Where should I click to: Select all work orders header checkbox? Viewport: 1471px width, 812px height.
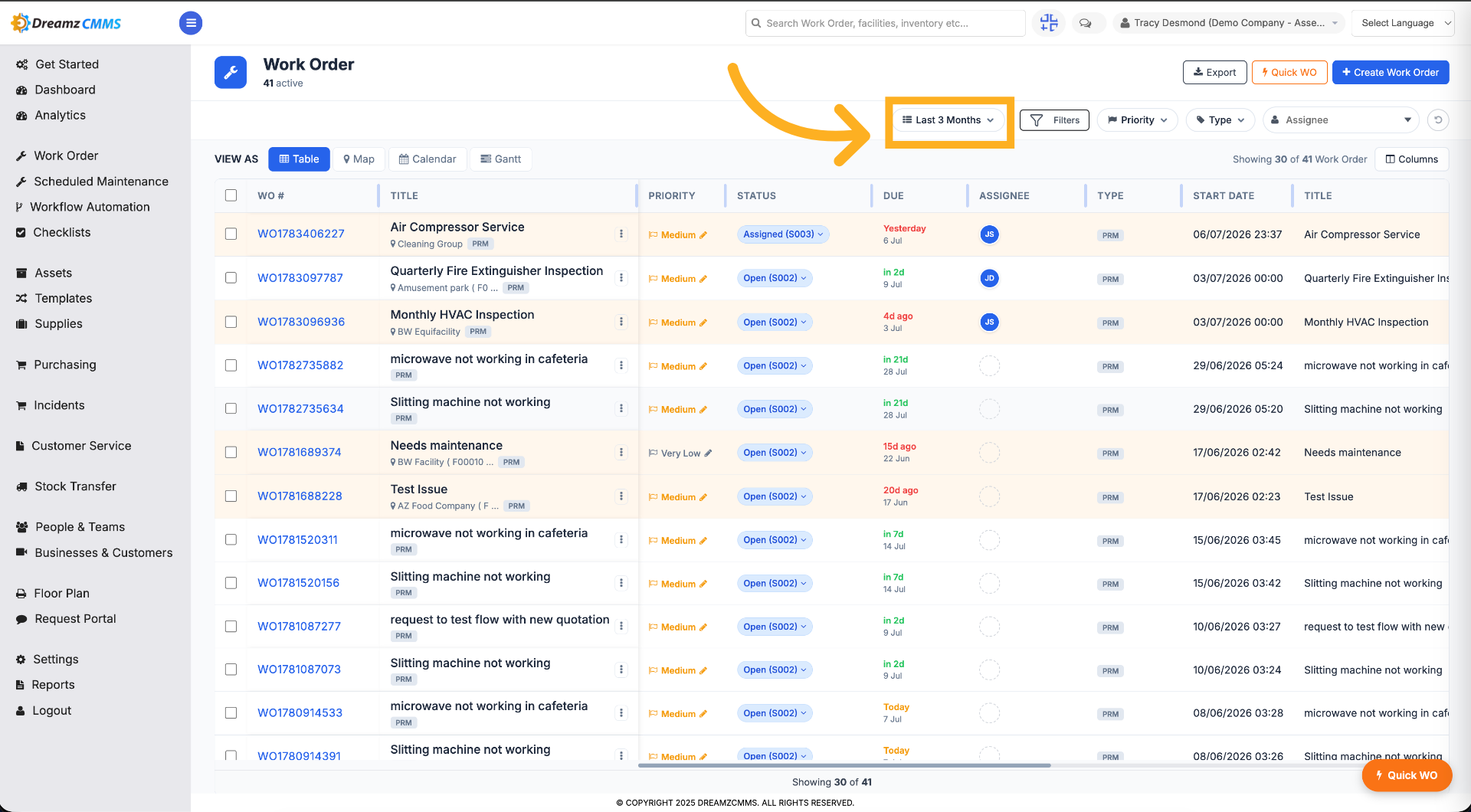(231, 195)
